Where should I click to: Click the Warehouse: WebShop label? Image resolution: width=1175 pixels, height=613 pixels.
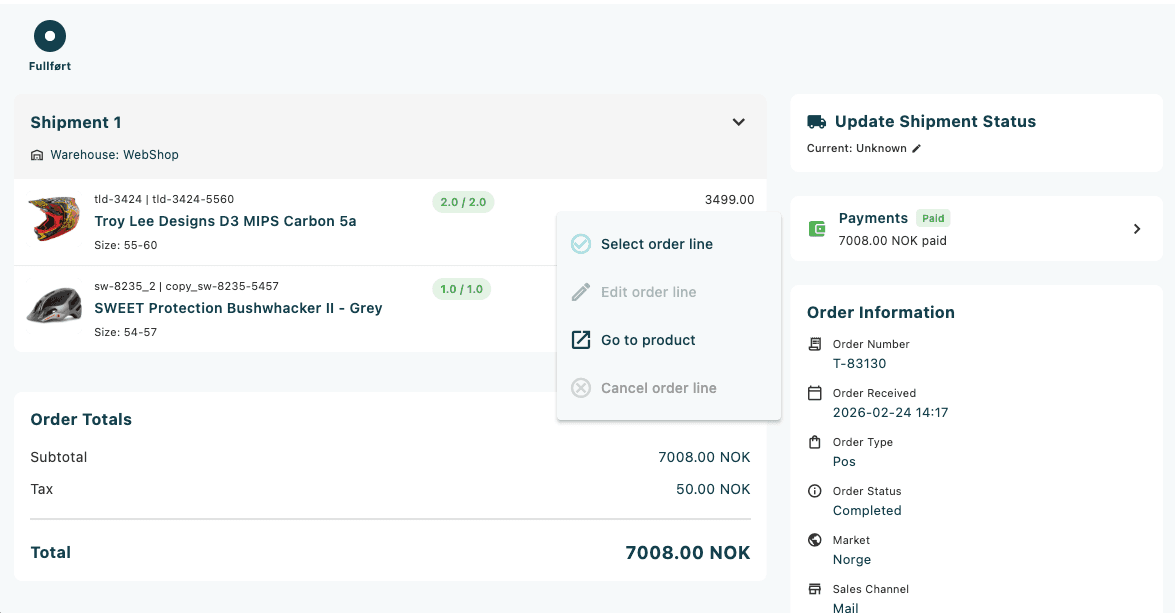115,155
